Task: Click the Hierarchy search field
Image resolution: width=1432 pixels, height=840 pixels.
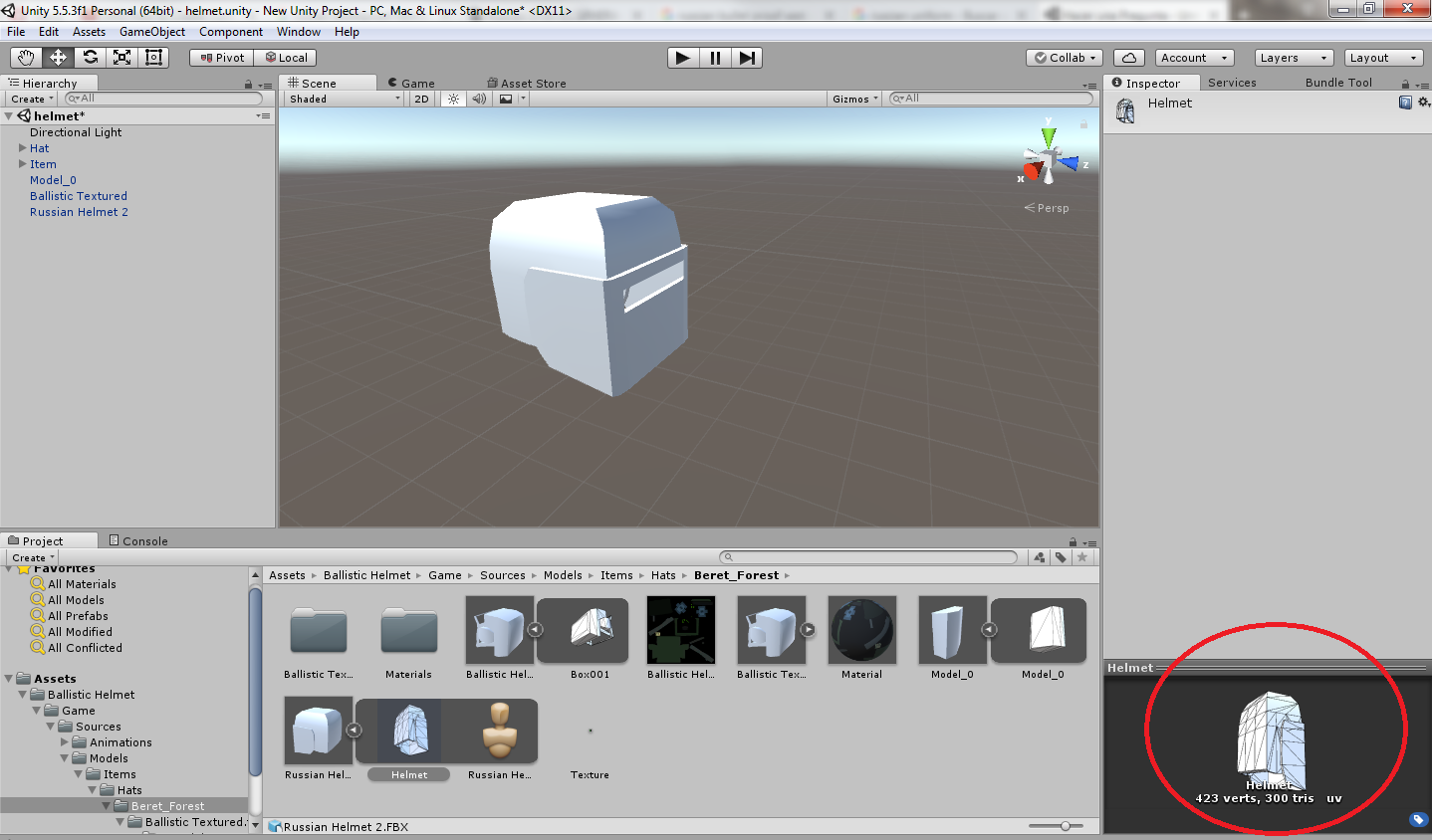Action: [163, 99]
